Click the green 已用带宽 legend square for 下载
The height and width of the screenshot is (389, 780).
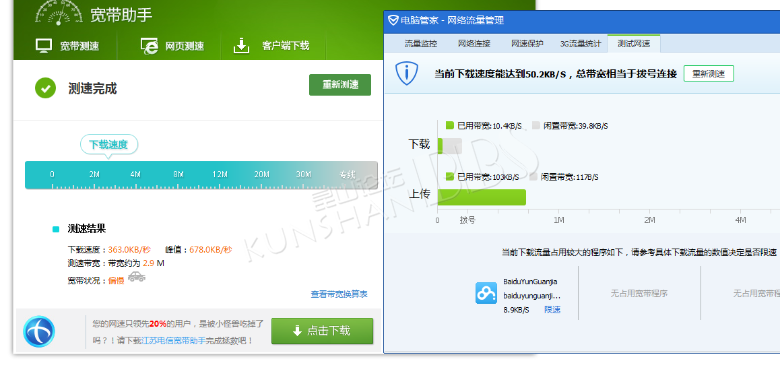450,125
